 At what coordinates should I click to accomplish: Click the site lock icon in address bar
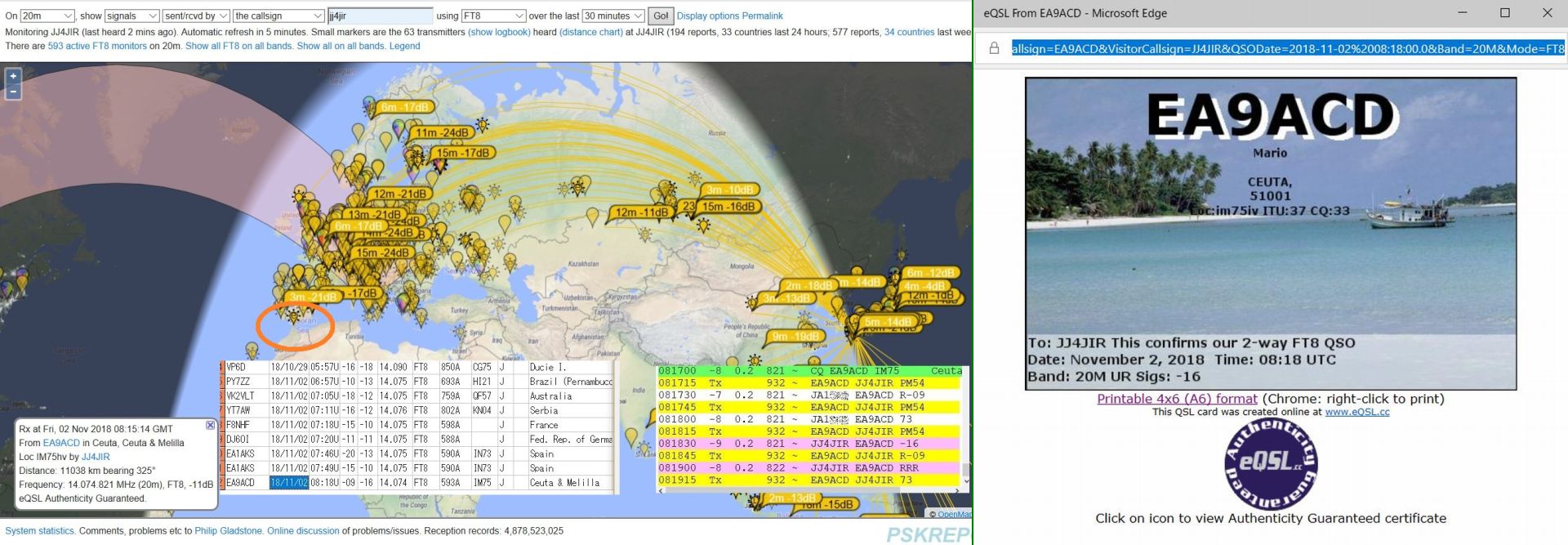pos(994,49)
